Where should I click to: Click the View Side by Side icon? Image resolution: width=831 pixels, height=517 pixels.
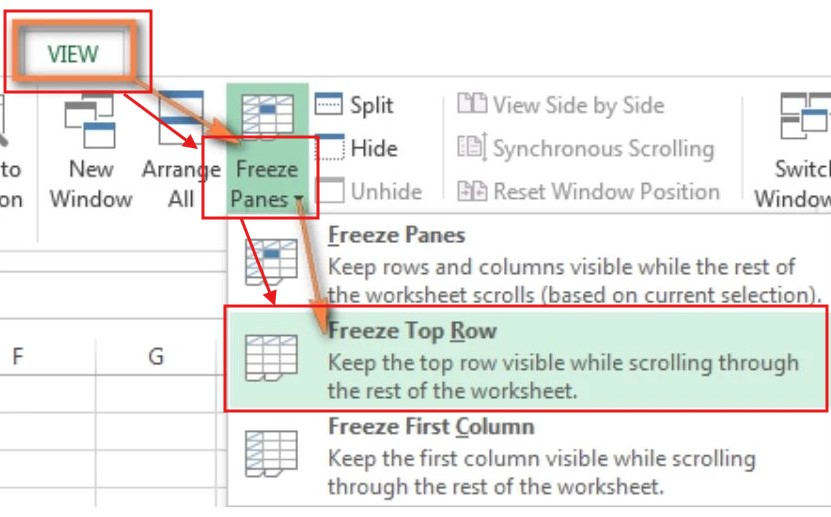click(x=472, y=103)
